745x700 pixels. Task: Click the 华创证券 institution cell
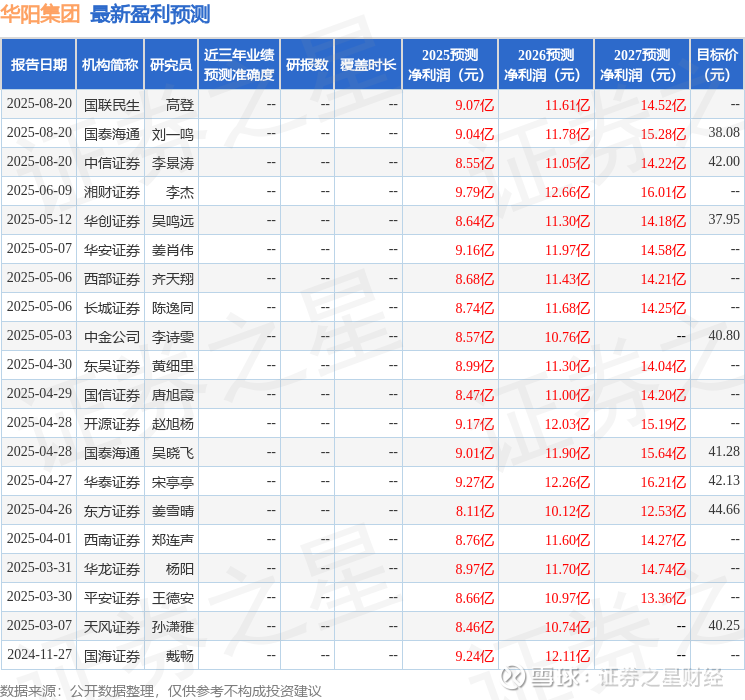coord(112,221)
